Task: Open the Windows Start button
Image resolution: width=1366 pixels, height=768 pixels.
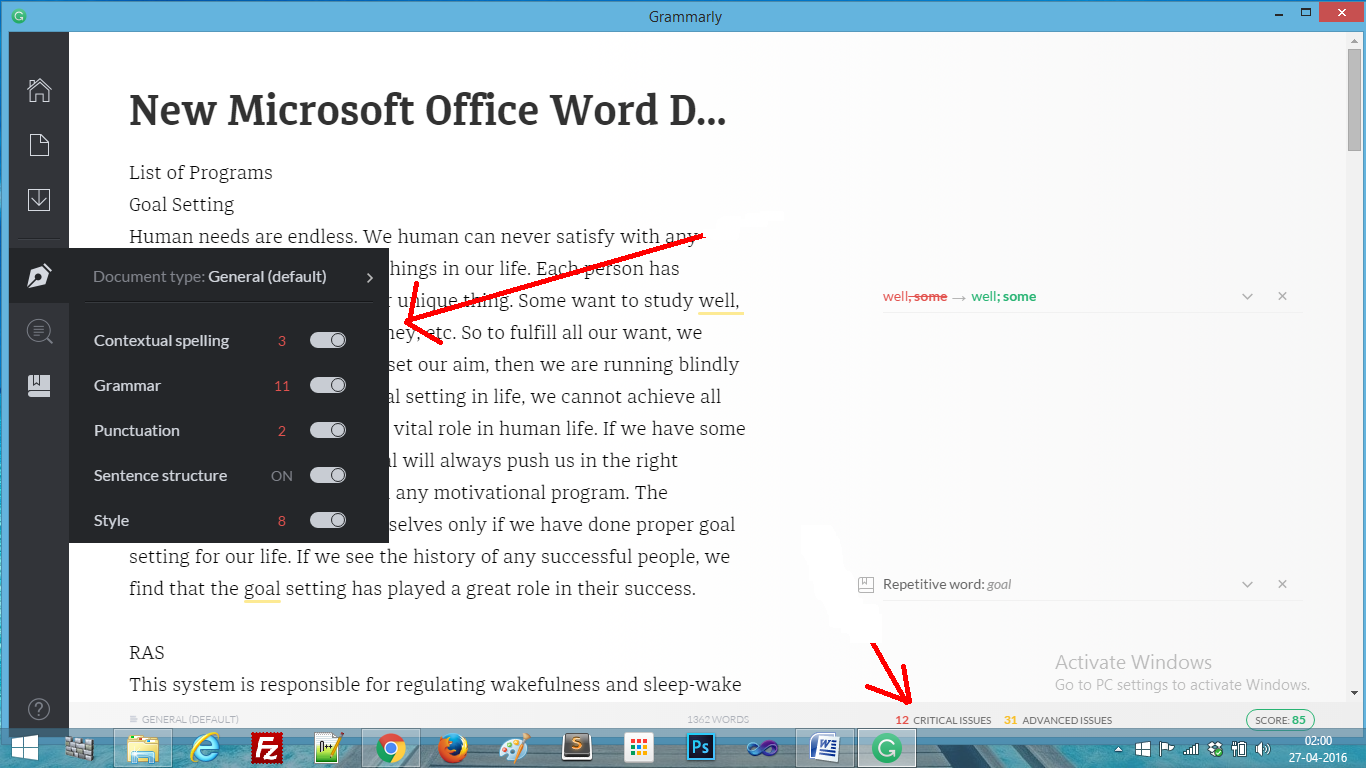Action: point(25,748)
